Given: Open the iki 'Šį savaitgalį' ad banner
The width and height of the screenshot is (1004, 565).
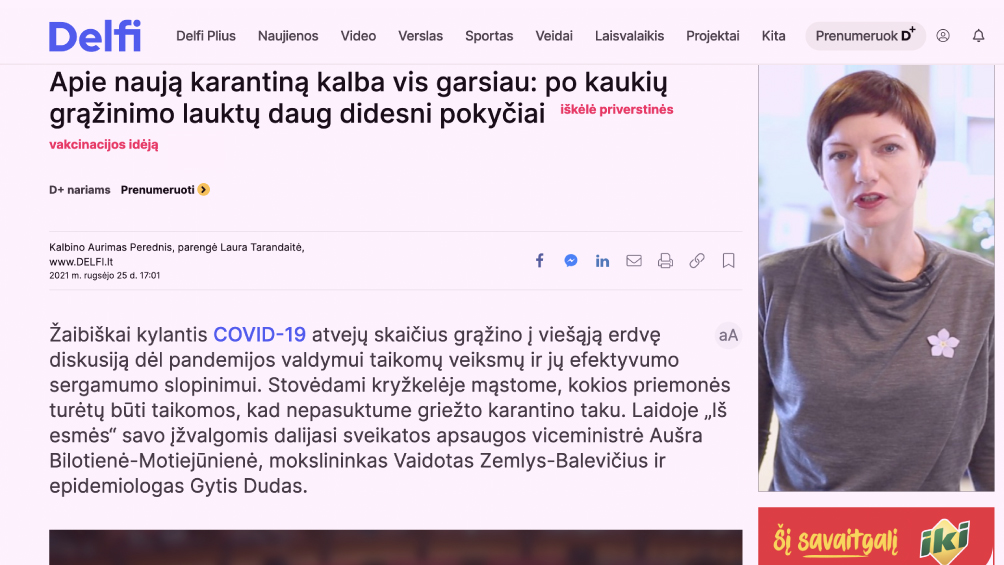Looking at the screenshot, I should pos(876,536).
